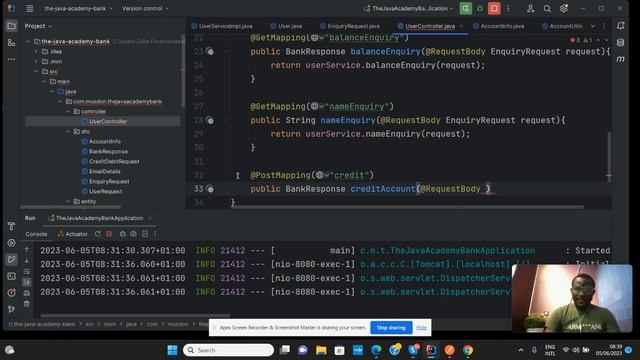Stop process in Run panel toolbar
This screenshot has height=360, width=640.
click(109, 234)
